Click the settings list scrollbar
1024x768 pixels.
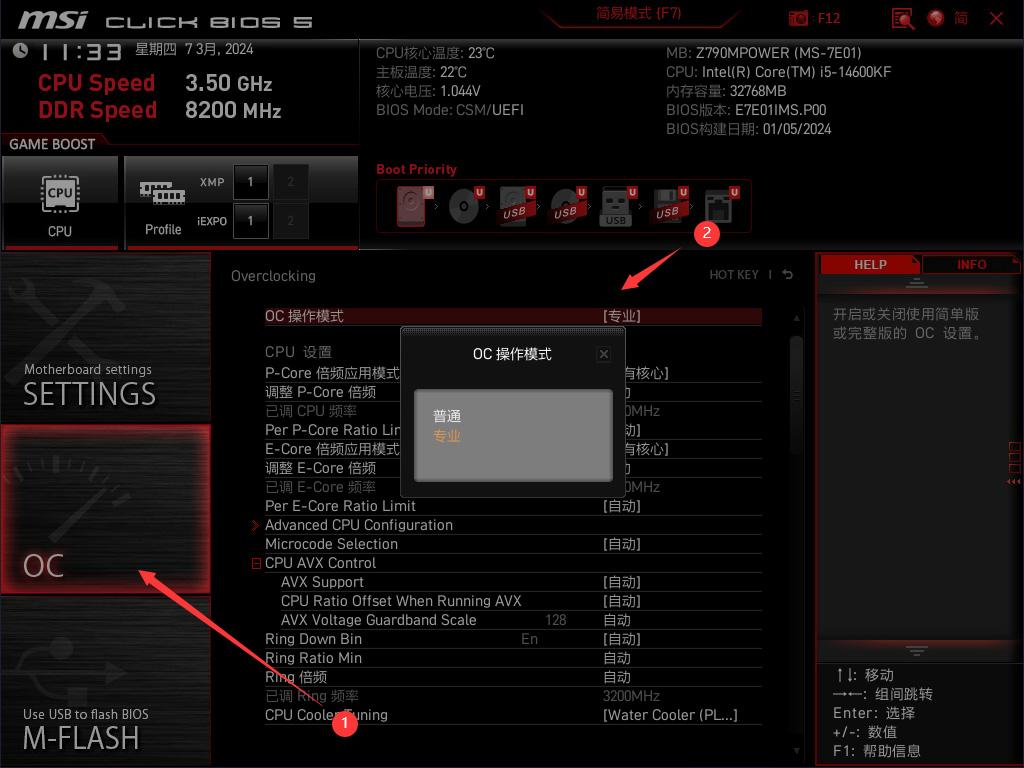(796, 395)
